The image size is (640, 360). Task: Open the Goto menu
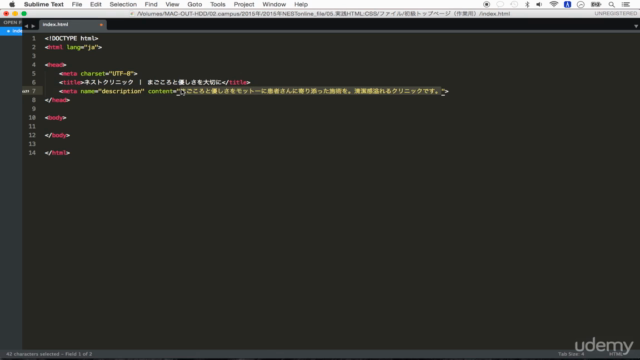[195, 4]
